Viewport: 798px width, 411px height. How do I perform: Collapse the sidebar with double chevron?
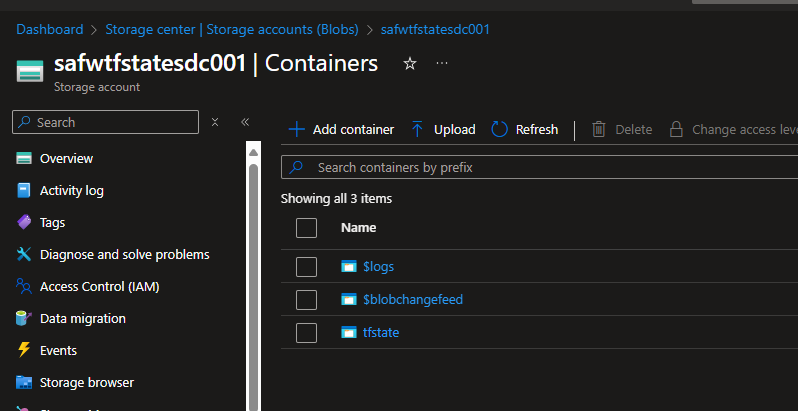pos(245,122)
